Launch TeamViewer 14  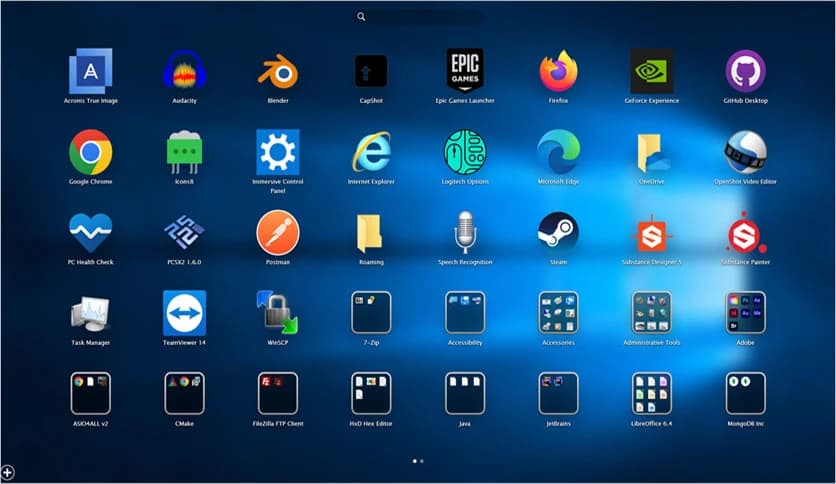click(184, 313)
